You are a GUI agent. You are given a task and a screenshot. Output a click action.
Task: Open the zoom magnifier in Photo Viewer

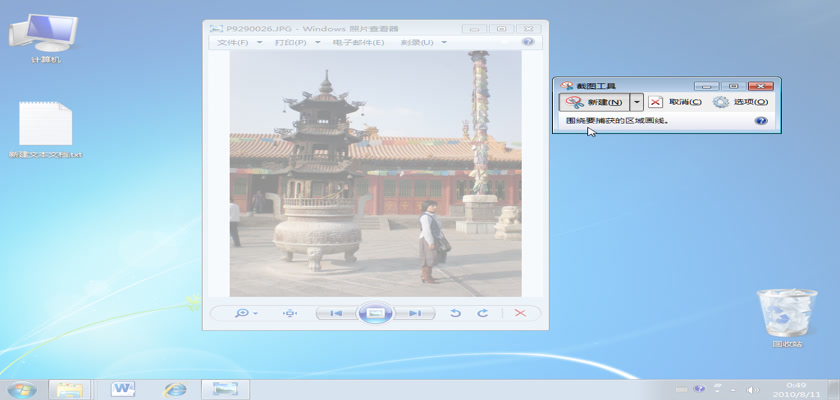244,313
